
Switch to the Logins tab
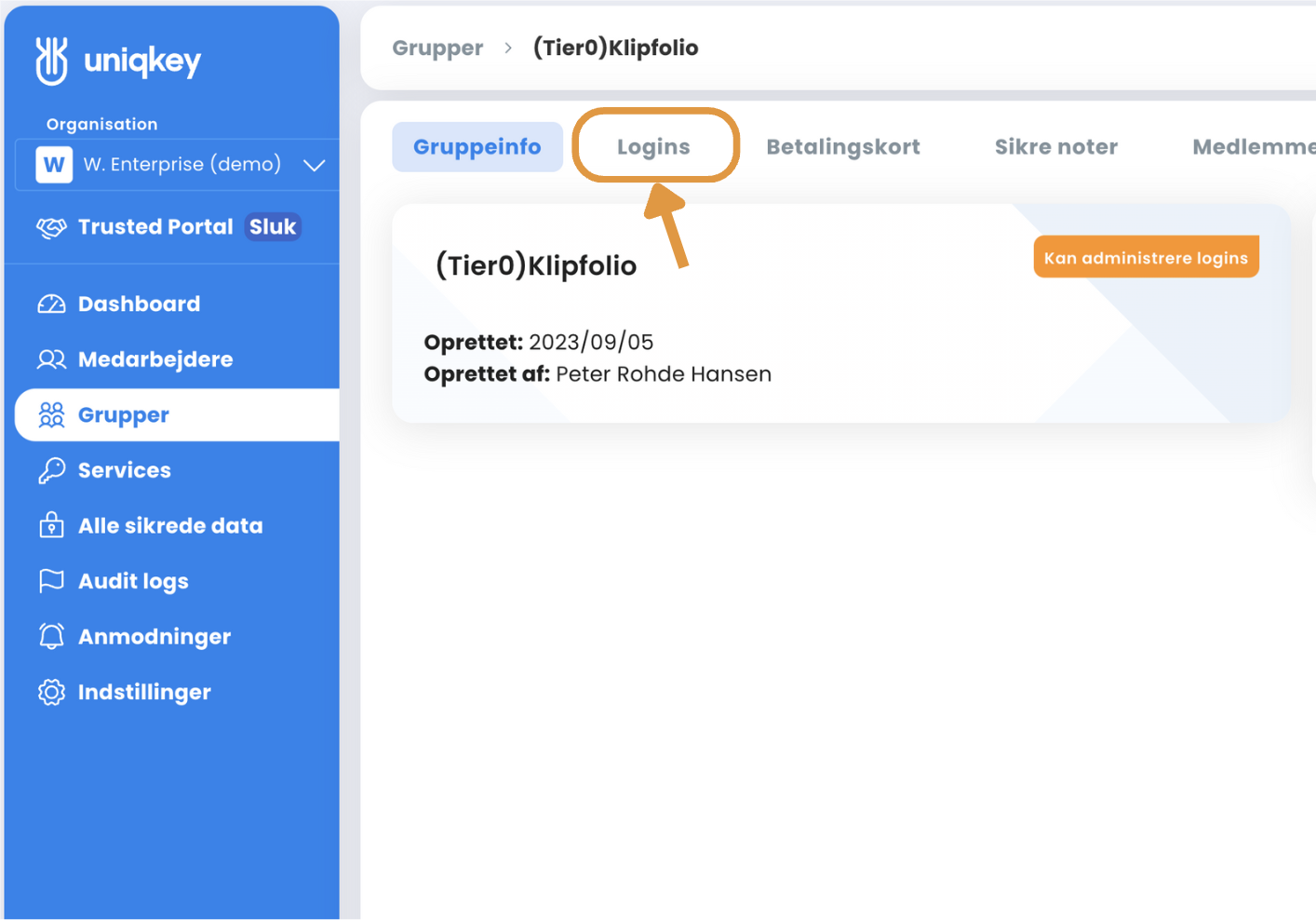[x=653, y=147]
